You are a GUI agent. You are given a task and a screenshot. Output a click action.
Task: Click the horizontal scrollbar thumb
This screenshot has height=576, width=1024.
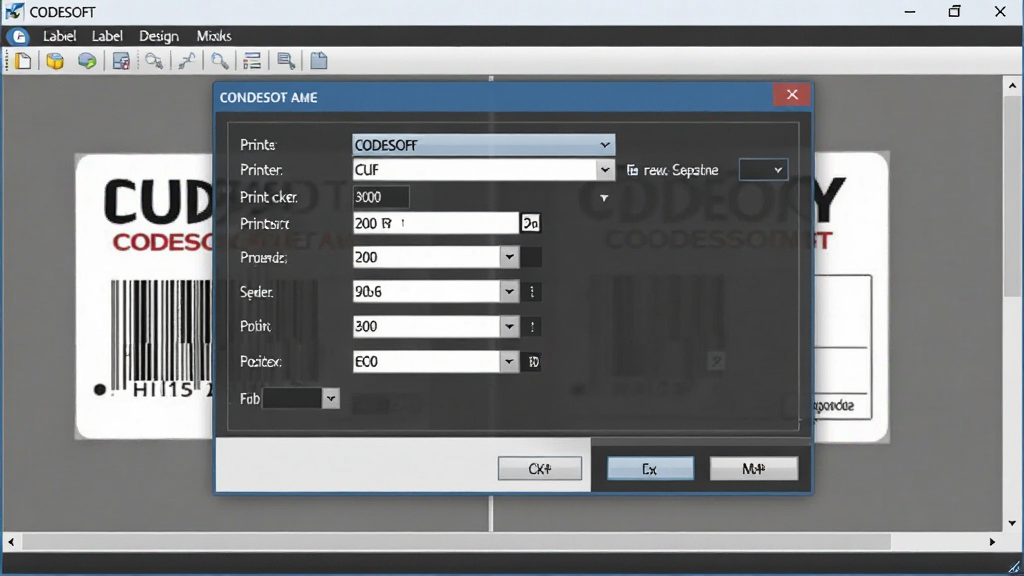[457, 541]
